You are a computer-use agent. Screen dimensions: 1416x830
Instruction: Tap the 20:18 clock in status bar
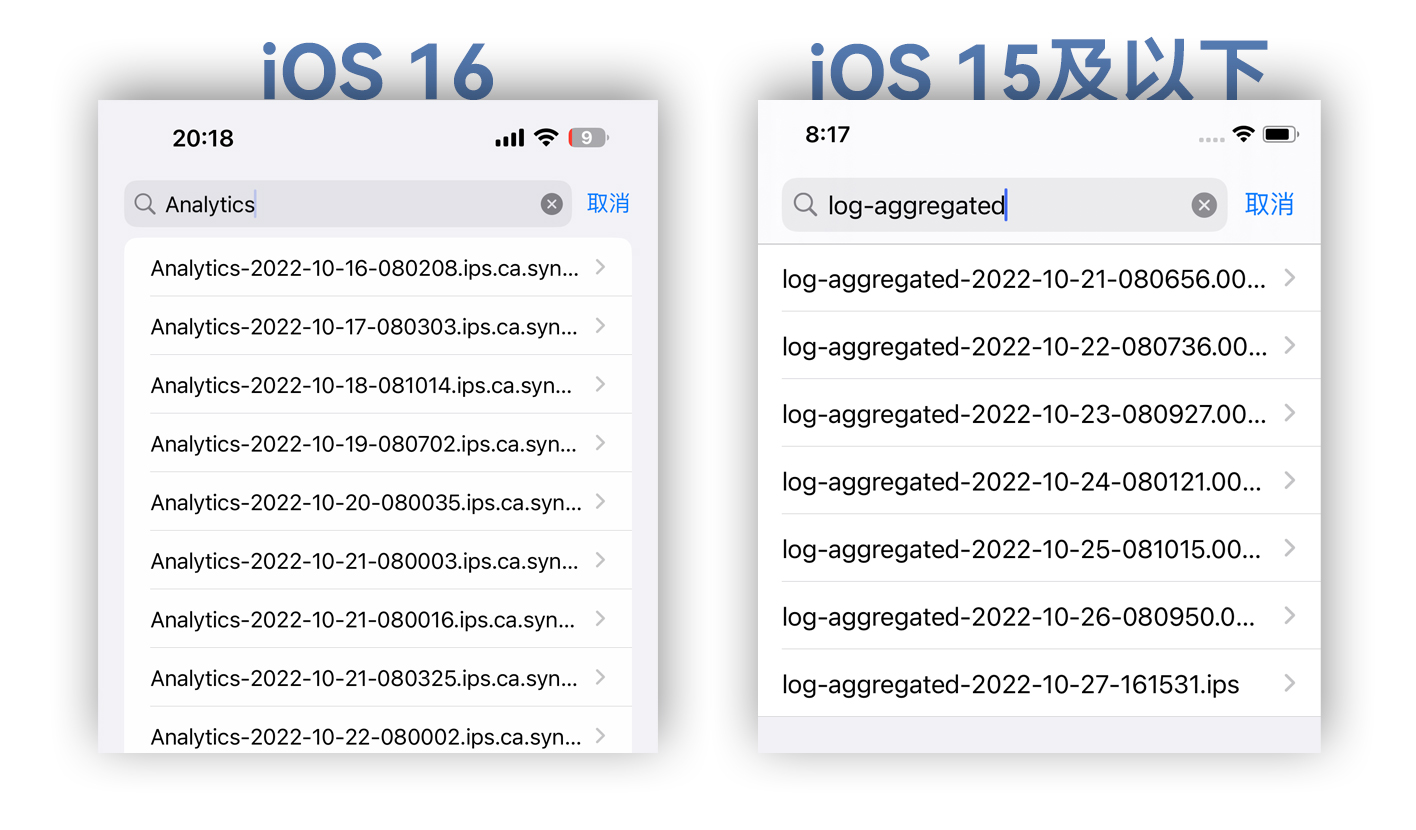click(x=203, y=138)
